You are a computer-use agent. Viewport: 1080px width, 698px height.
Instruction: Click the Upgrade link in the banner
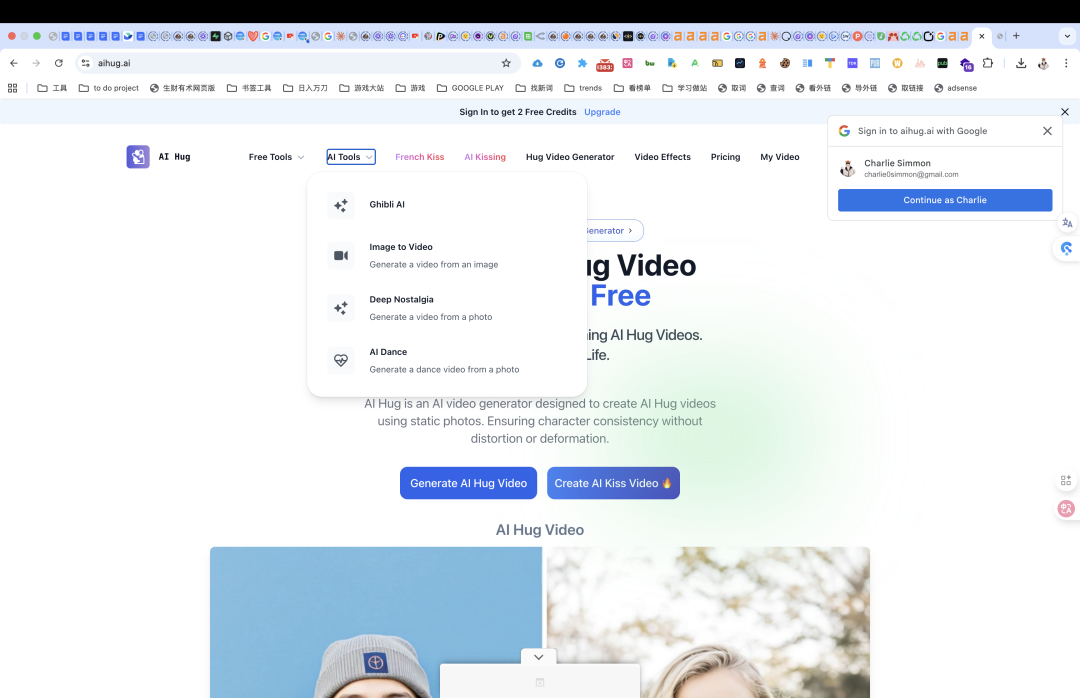pyautogui.click(x=602, y=112)
